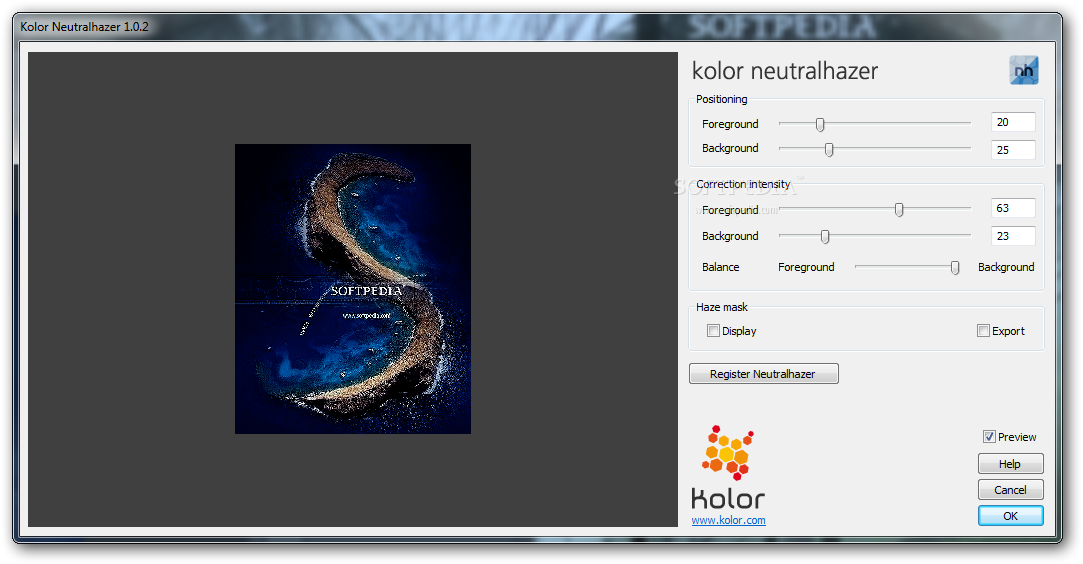Click the Correction Background value field showing 23
Viewport: 1083px width, 564px height.
point(1013,236)
